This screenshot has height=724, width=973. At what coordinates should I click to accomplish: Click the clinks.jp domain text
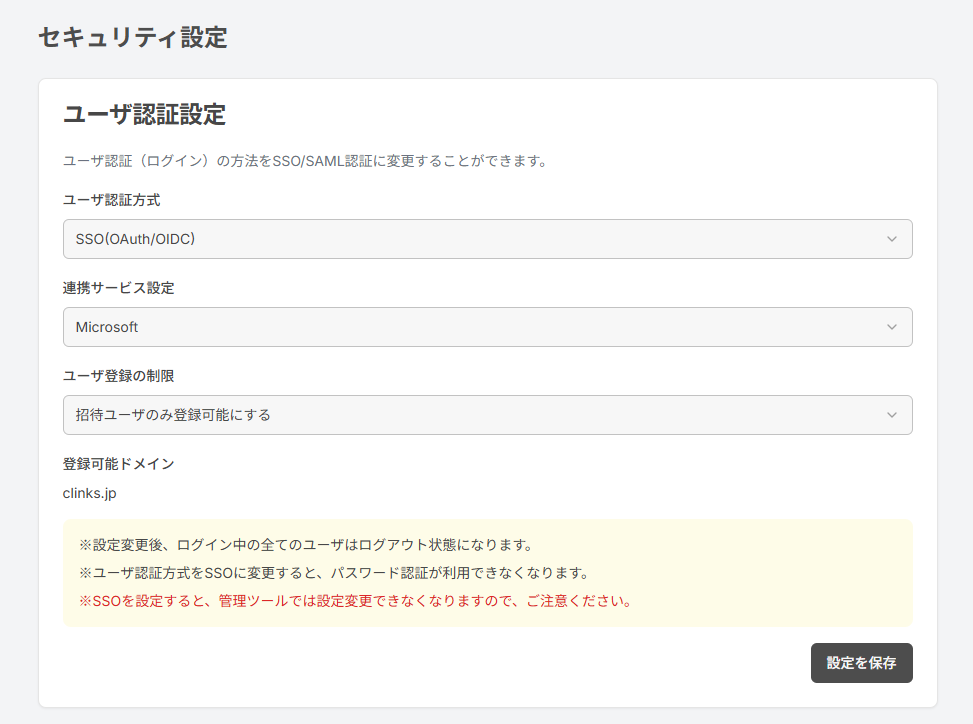pyautogui.click(x=90, y=494)
